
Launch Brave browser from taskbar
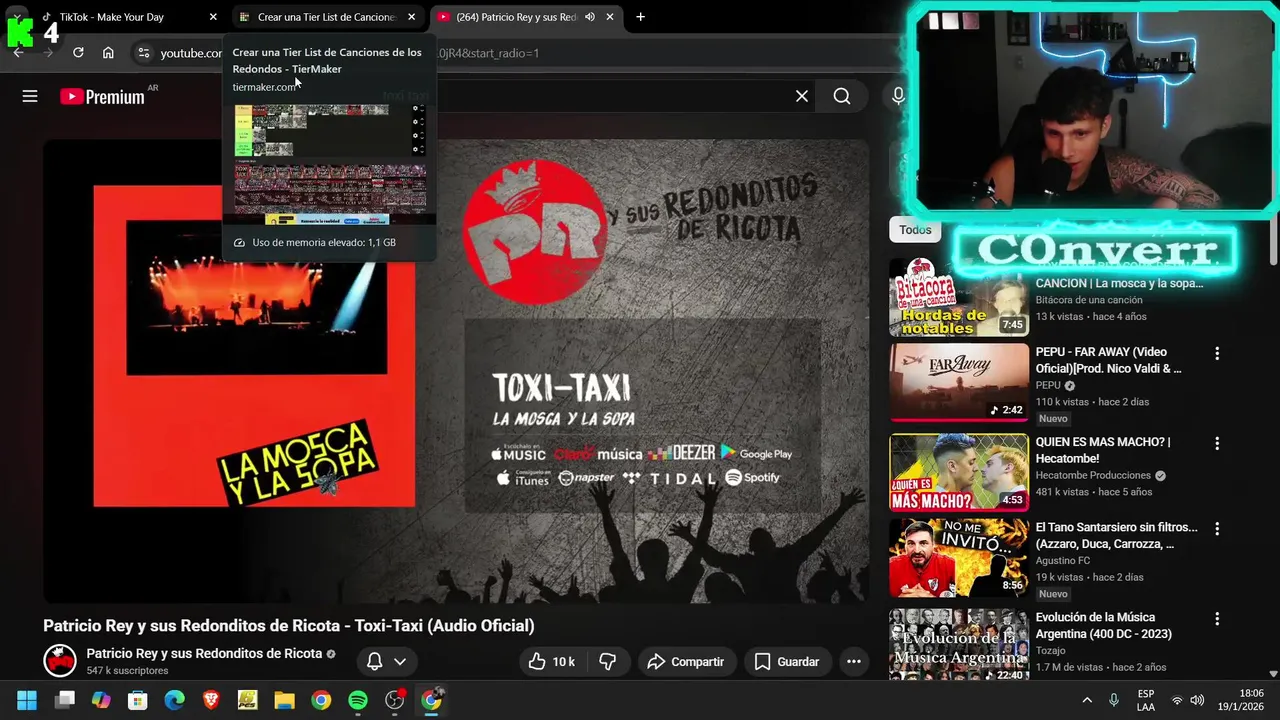pyautogui.click(x=211, y=700)
